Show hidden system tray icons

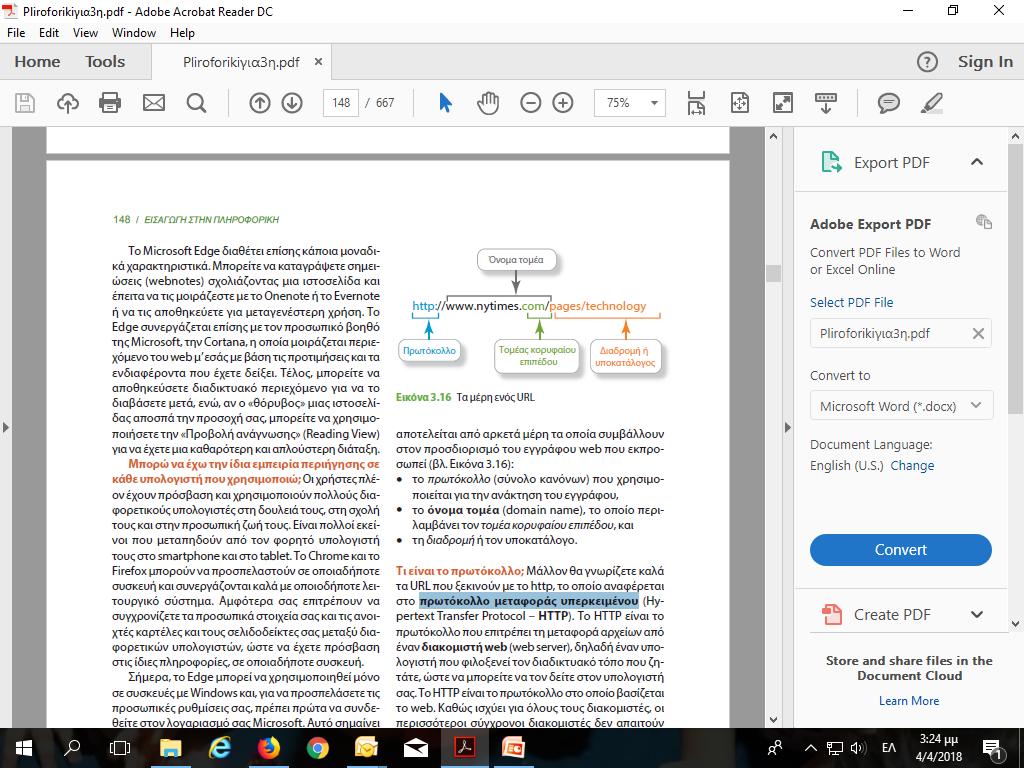click(810, 748)
